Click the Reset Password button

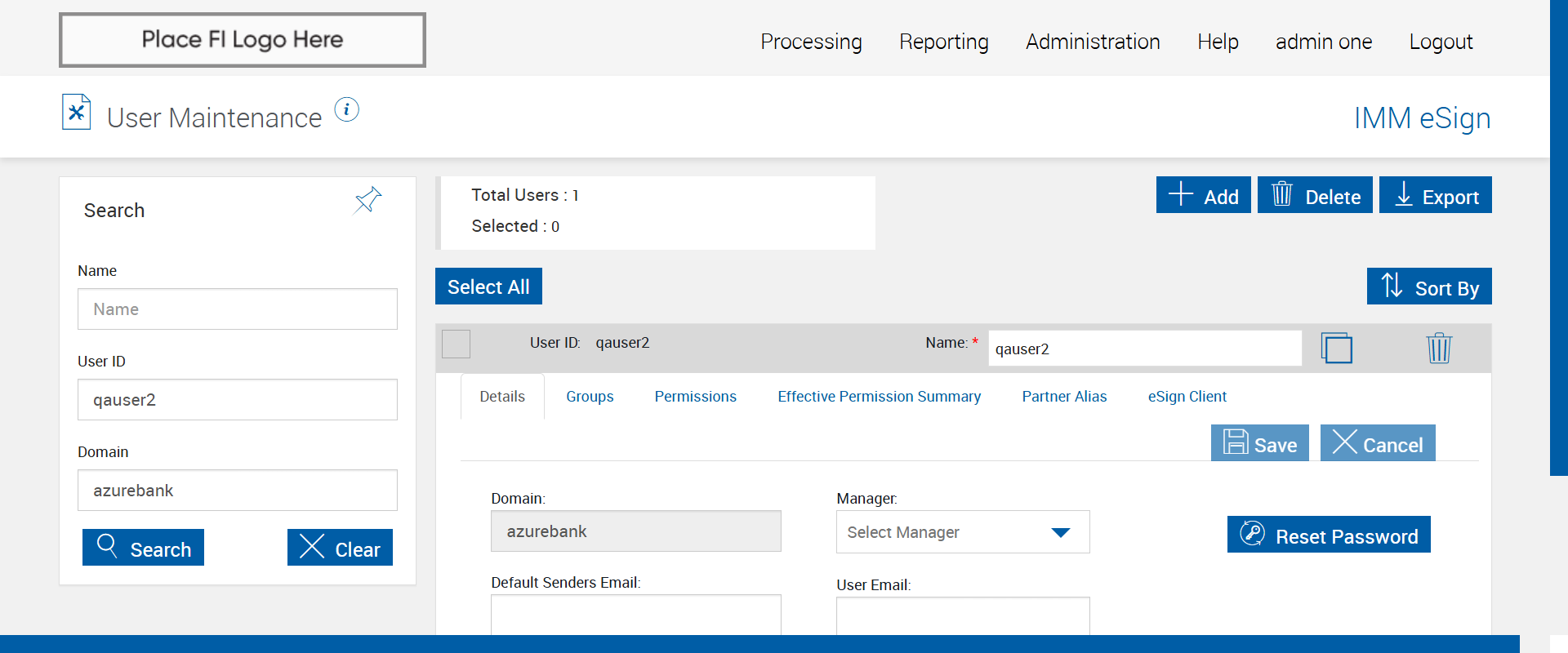(1328, 535)
